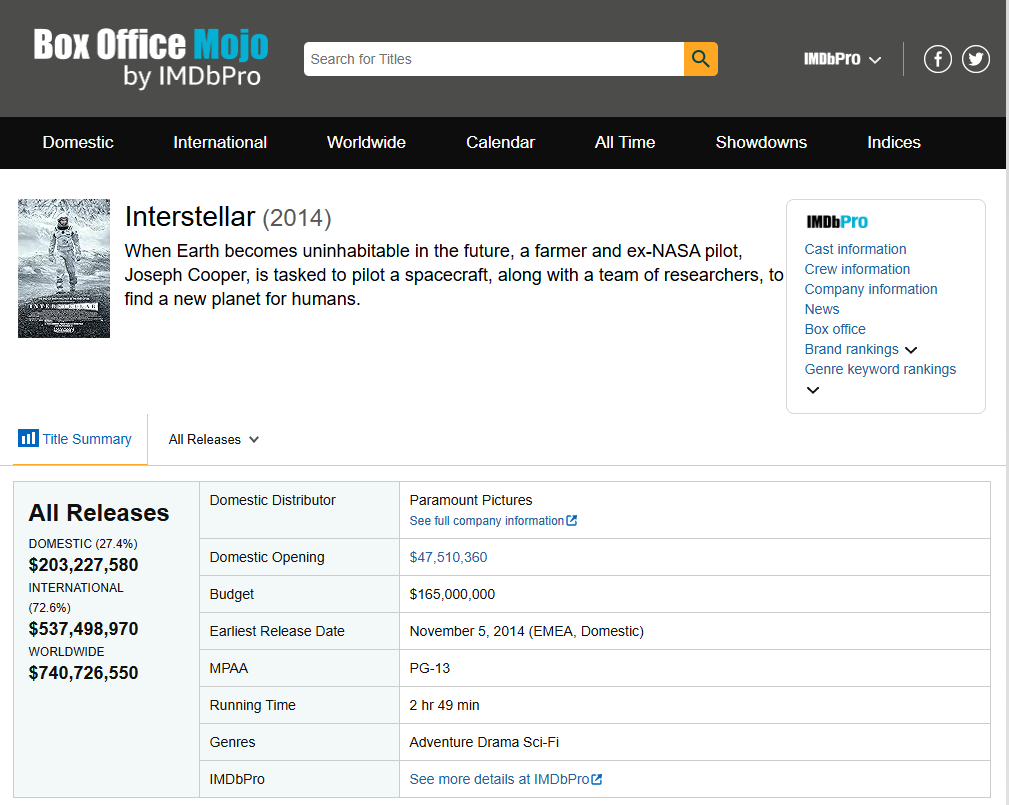Screen dimensions: 1009x805
Task: Click the Interstellar (2014) title heading
Action: tap(228, 217)
